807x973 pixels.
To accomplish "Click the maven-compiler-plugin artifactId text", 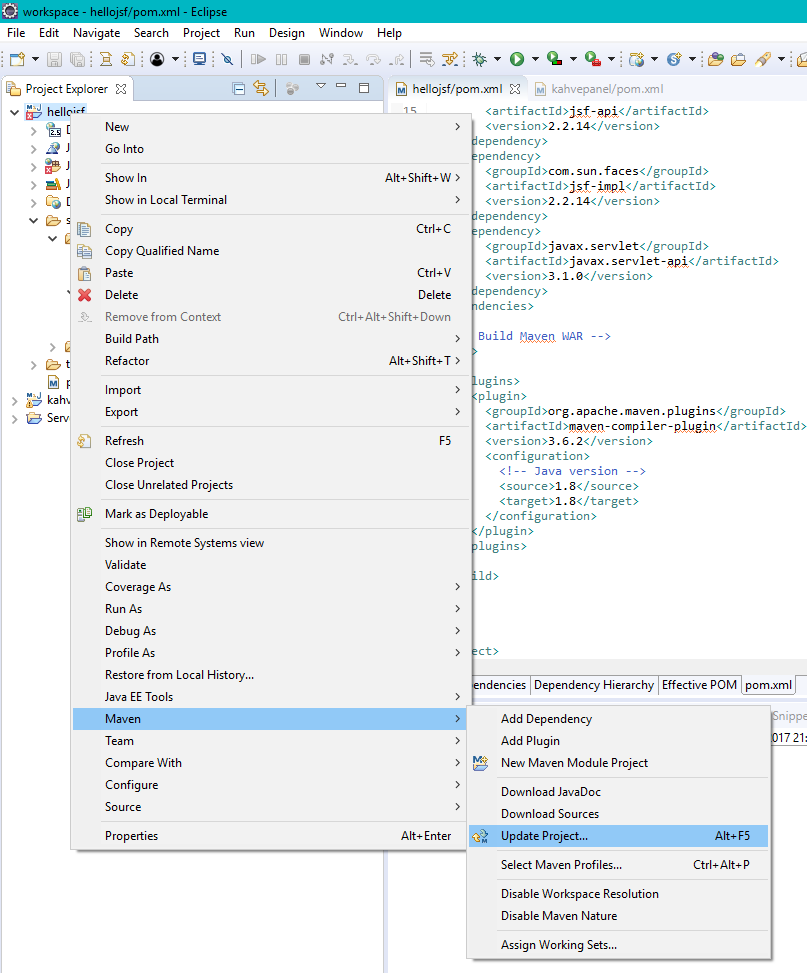I will (x=642, y=426).
